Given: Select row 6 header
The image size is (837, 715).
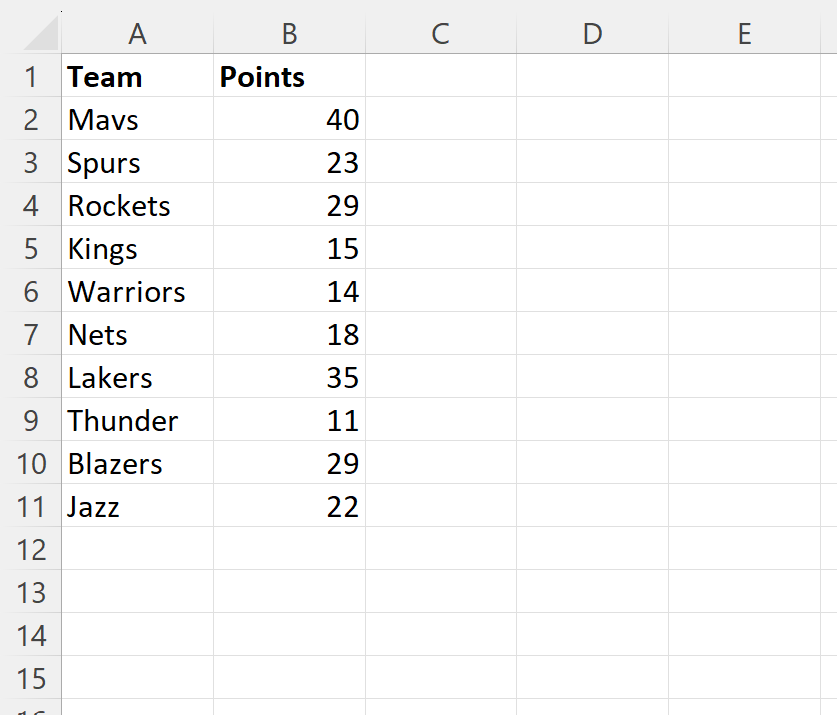Looking at the screenshot, I should [x=31, y=291].
